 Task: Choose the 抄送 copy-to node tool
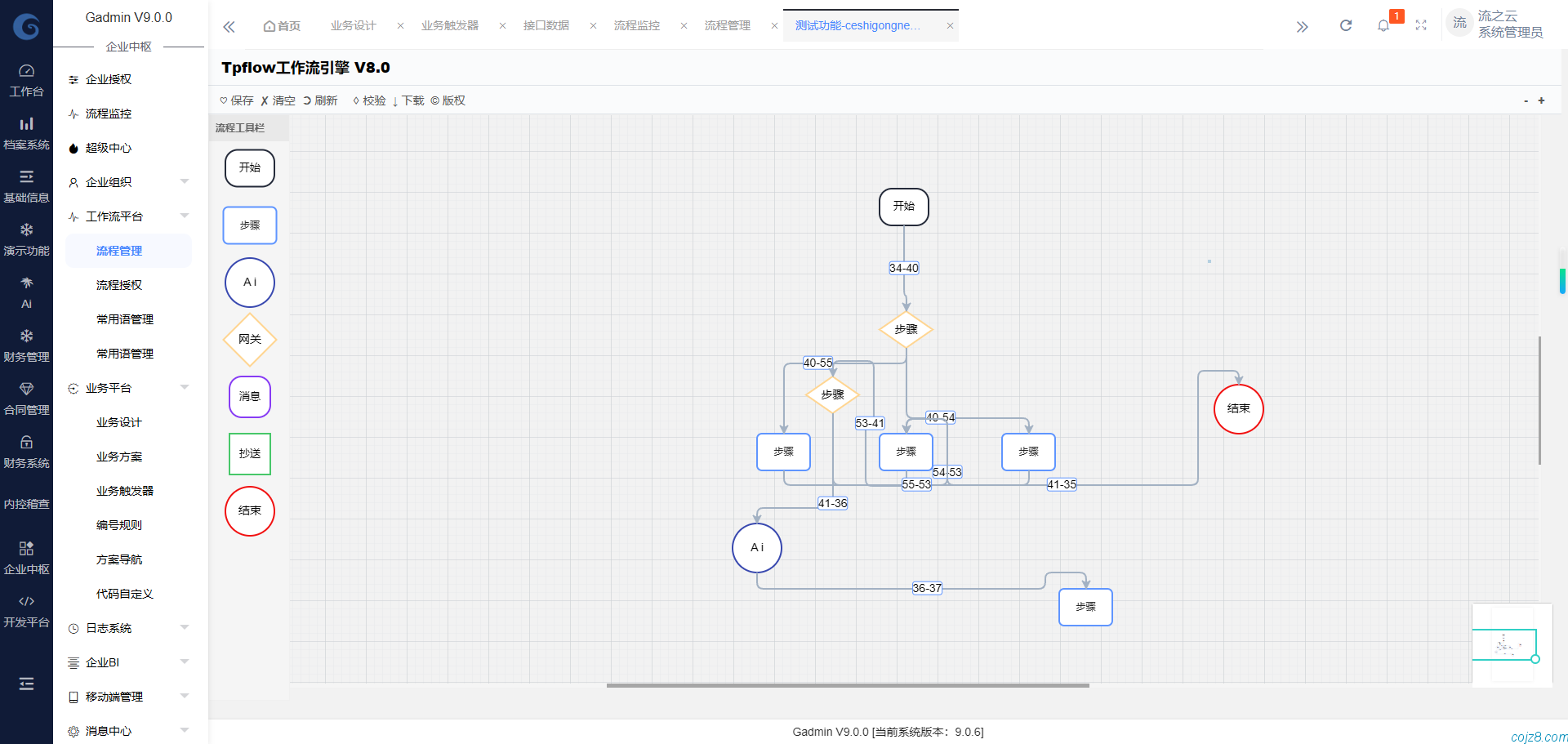pos(249,454)
